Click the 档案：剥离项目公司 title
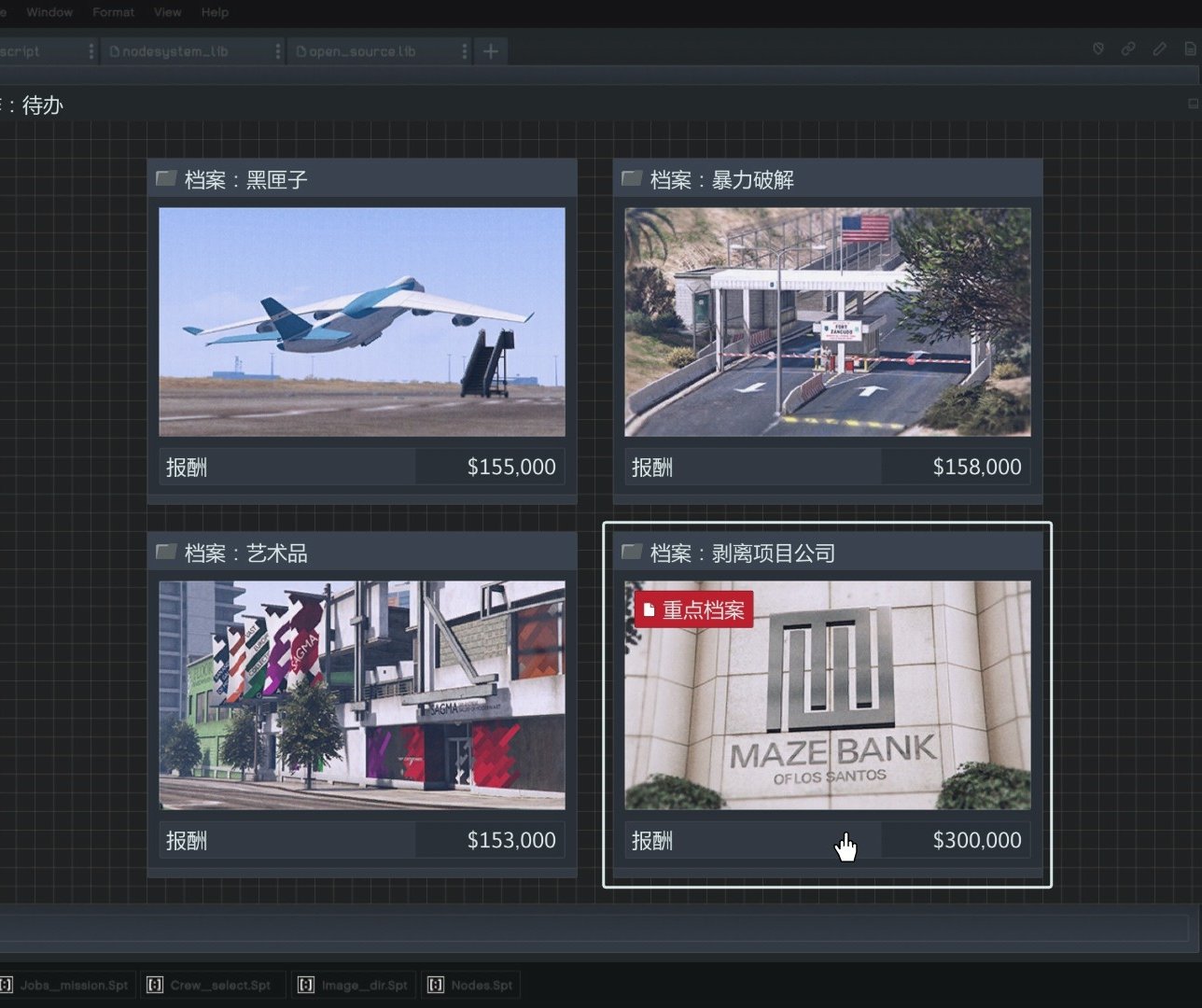The height and width of the screenshot is (1008, 1202). click(743, 553)
